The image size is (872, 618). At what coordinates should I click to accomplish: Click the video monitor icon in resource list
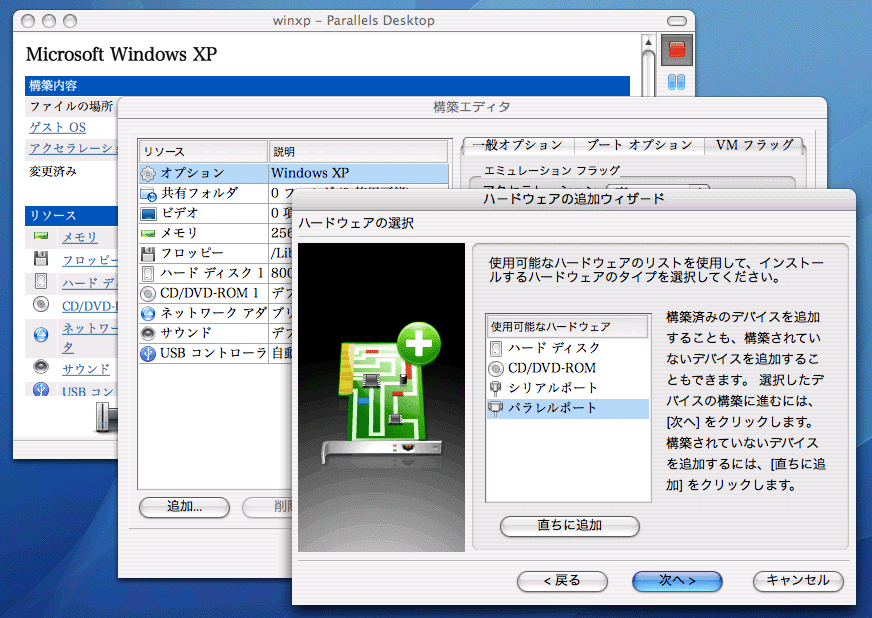[x=148, y=214]
